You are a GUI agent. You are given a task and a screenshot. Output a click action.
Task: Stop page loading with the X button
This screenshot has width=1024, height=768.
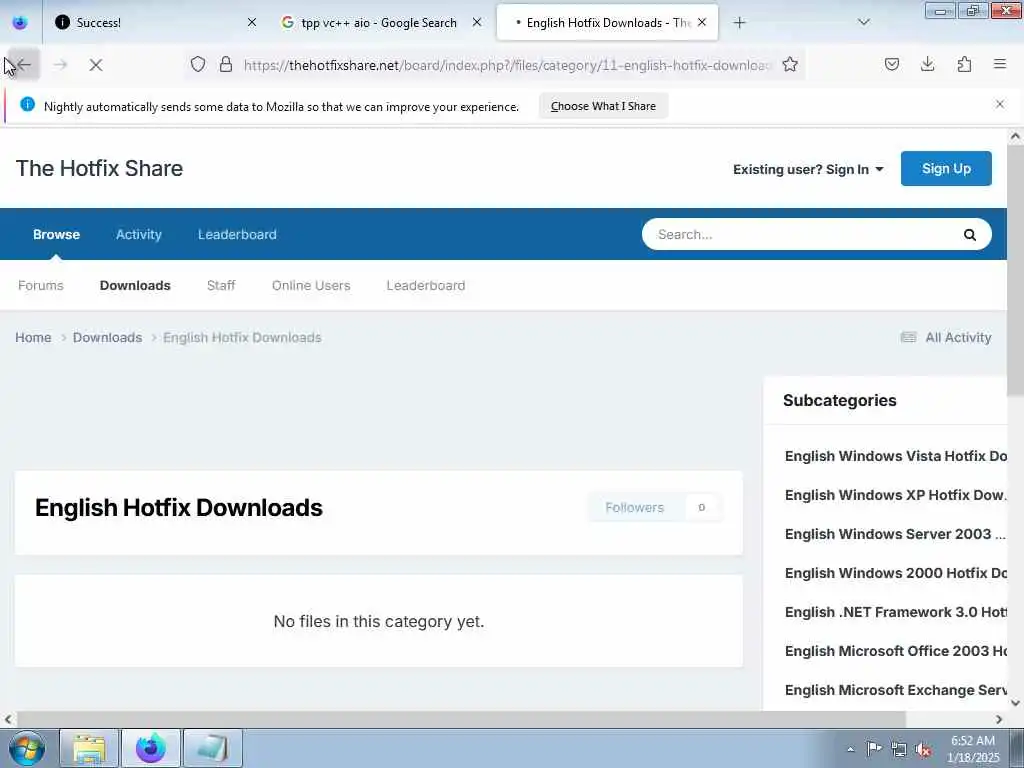click(96, 65)
